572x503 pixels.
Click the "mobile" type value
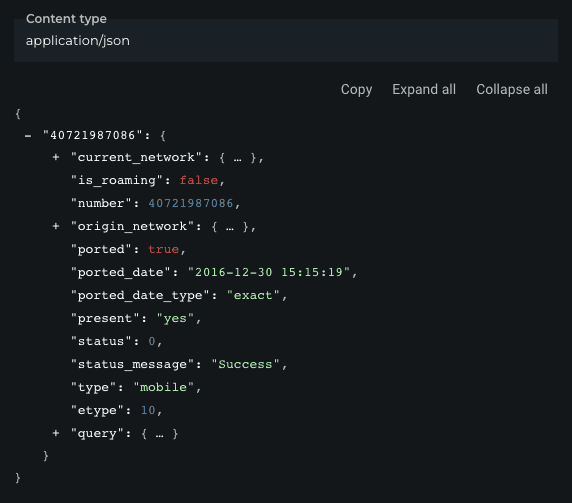click(163, 387)
